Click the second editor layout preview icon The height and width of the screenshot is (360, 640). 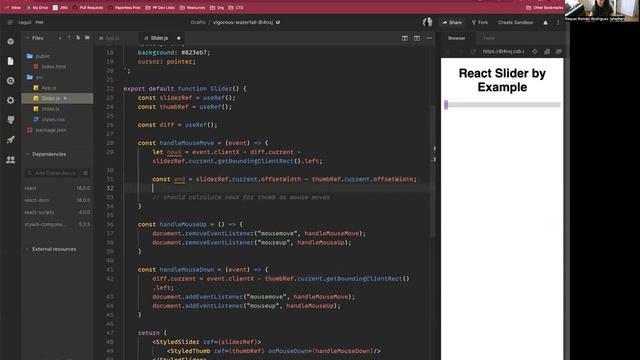click(417, 38)
